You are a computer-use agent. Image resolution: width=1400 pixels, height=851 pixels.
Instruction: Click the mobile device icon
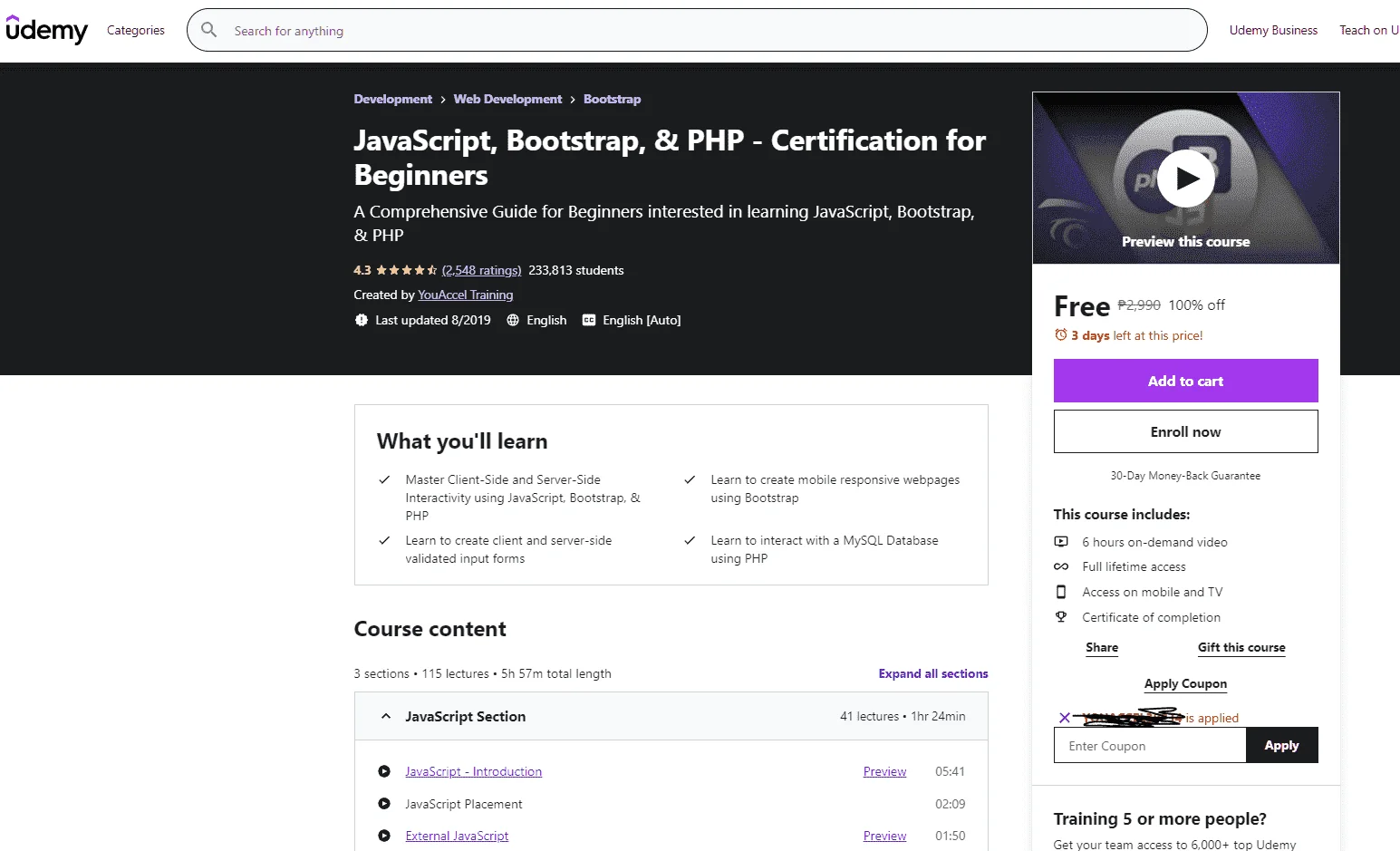coord(1061,592)
